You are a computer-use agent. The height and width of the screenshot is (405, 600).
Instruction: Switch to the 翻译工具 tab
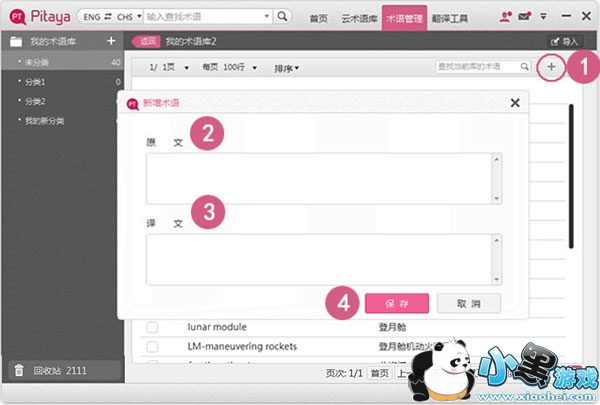450,18
